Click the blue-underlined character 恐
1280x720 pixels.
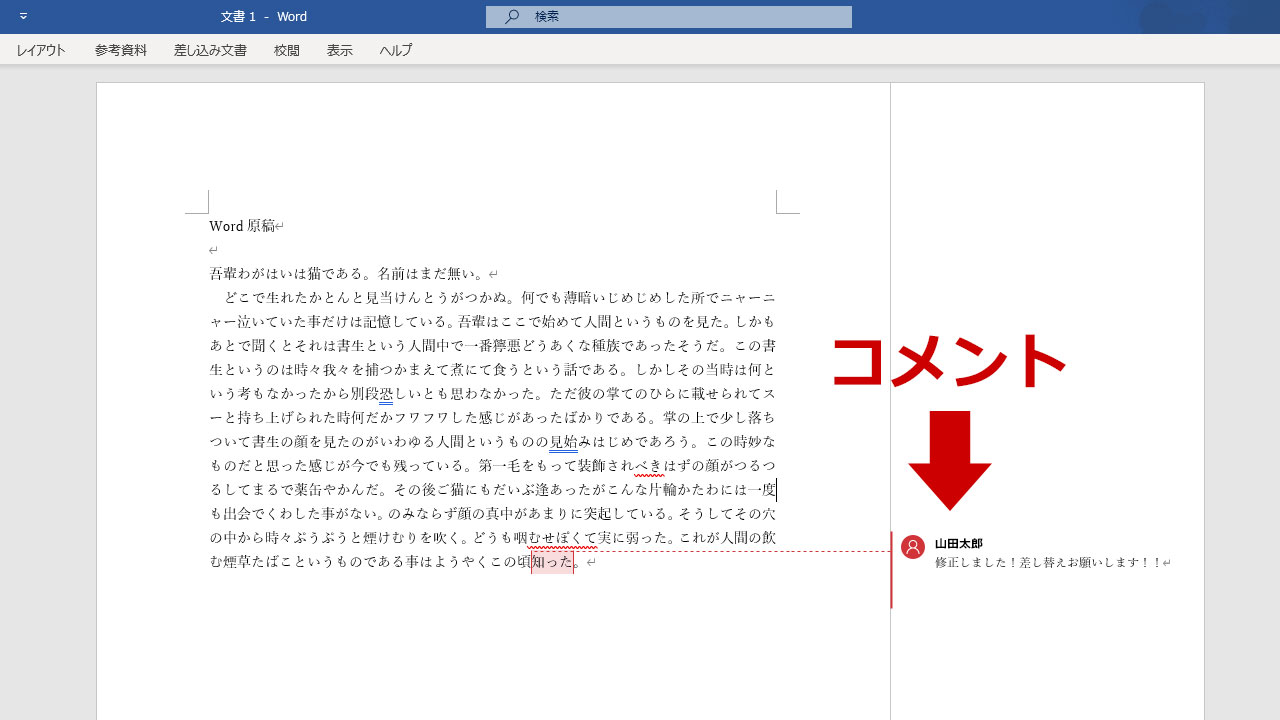pyautogui.click(x=386, y=394)
